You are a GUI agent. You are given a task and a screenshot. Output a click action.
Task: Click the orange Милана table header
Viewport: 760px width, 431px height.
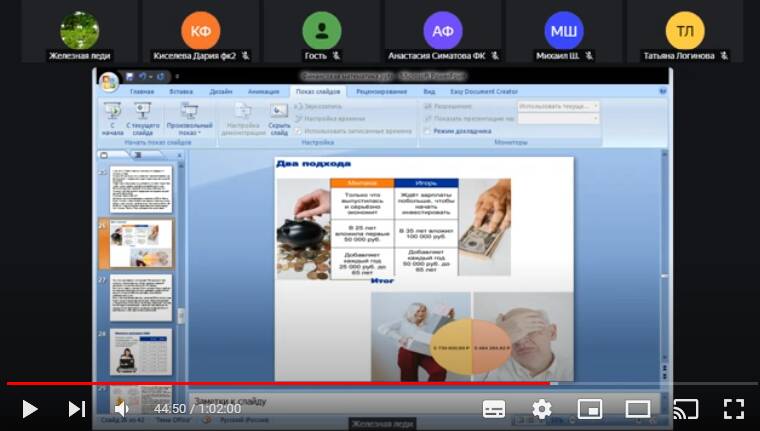coord(362,183)
